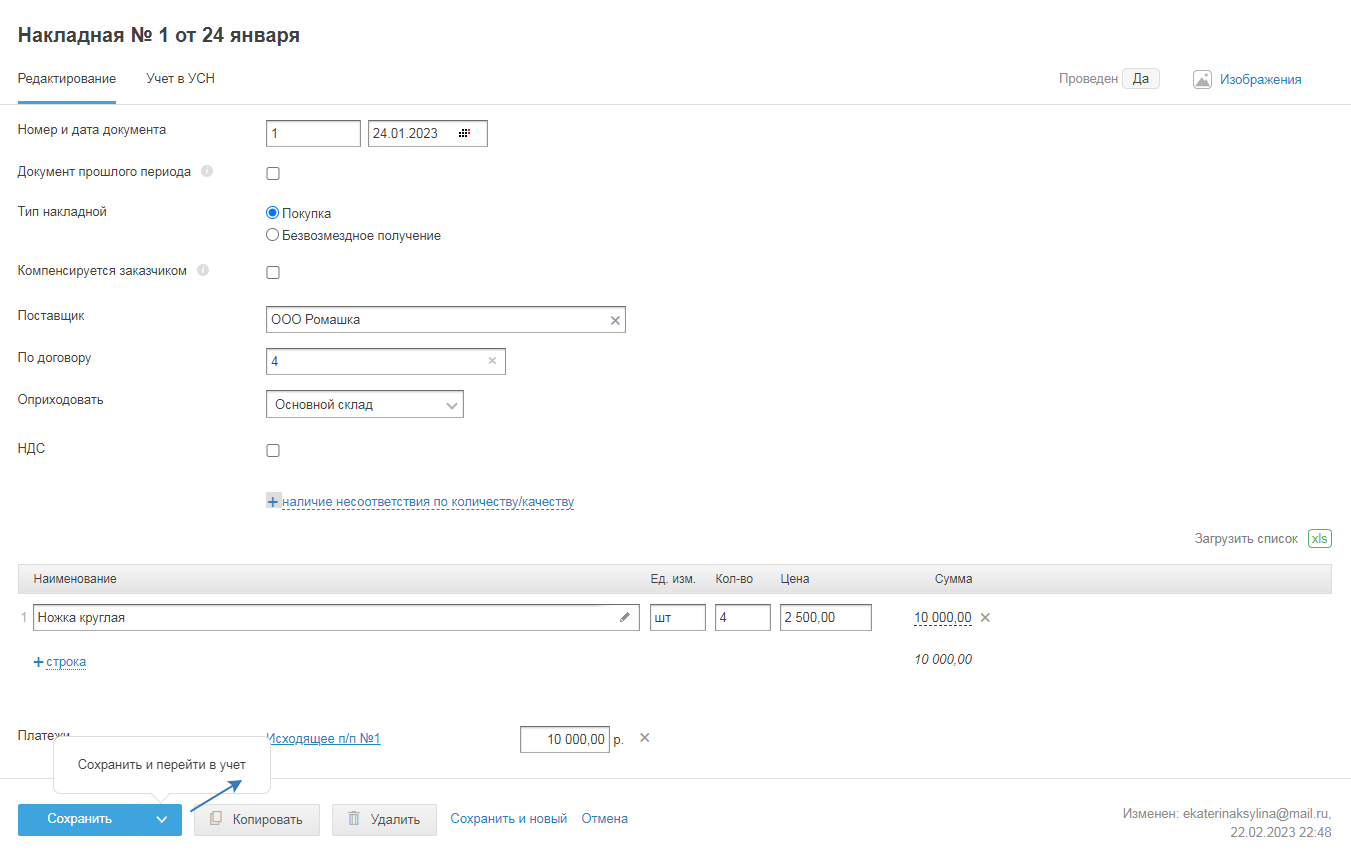Click the copy icon on Копировать button
This screenshot has height=853, width=1351.
(x=216, y=819)
